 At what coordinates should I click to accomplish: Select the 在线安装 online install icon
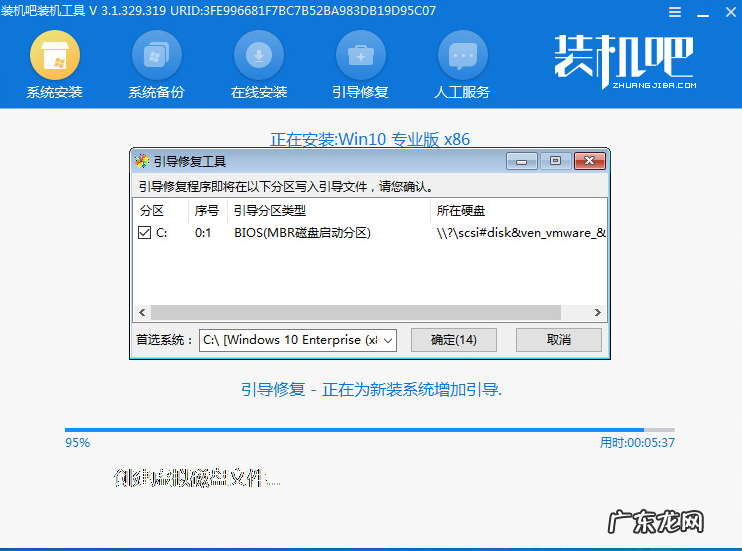click(x=258, y=55)
